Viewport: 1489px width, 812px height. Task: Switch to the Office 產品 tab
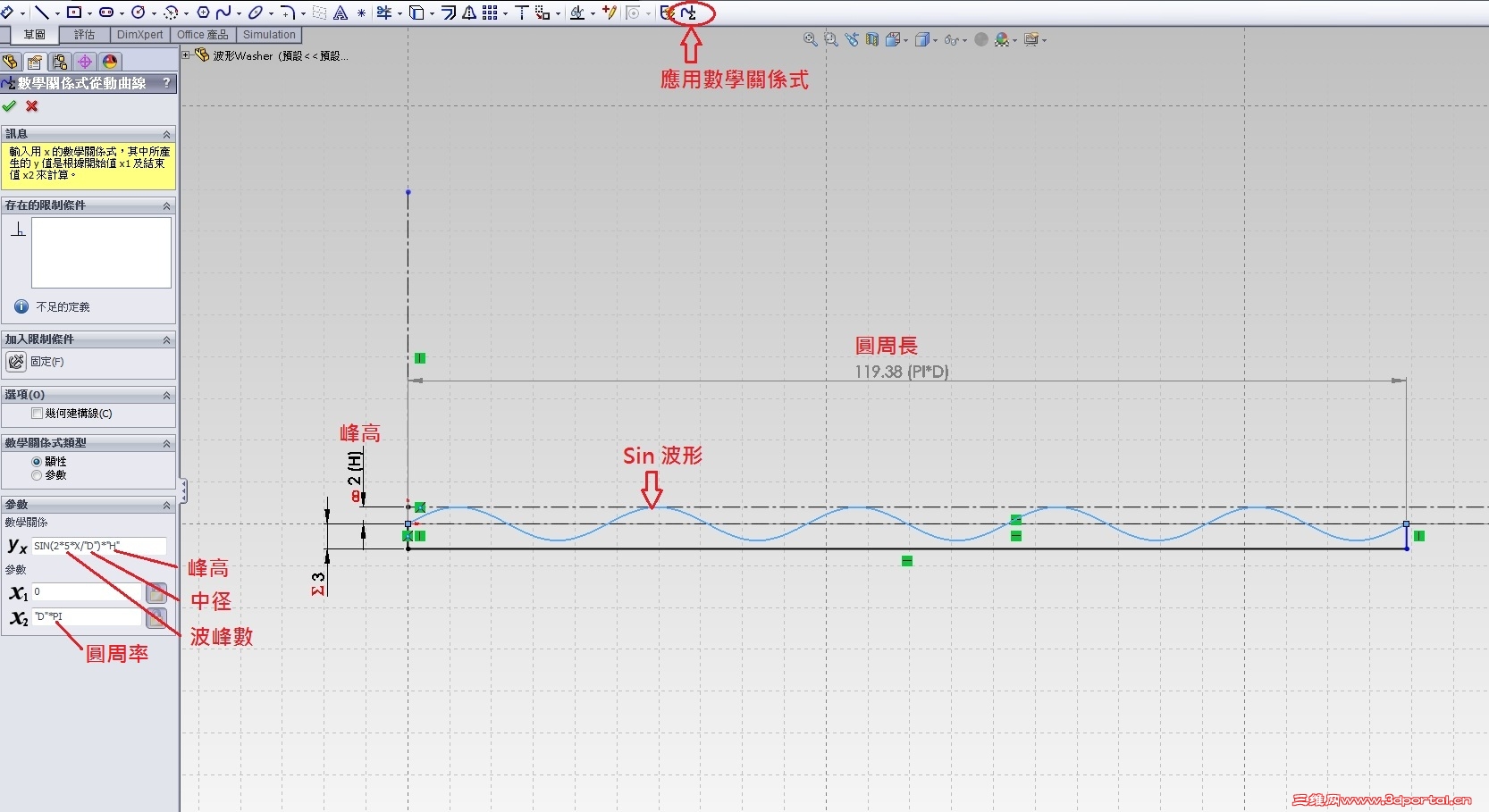[x=203, y=35]
